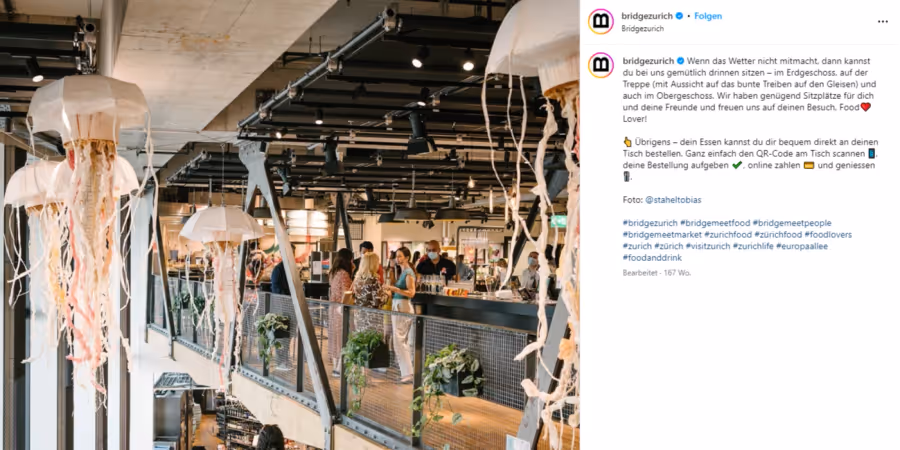The height and width of the screenshot is (450, 900).
Task: Open bridgezurich username in post header
Action: tap(648, 16)
